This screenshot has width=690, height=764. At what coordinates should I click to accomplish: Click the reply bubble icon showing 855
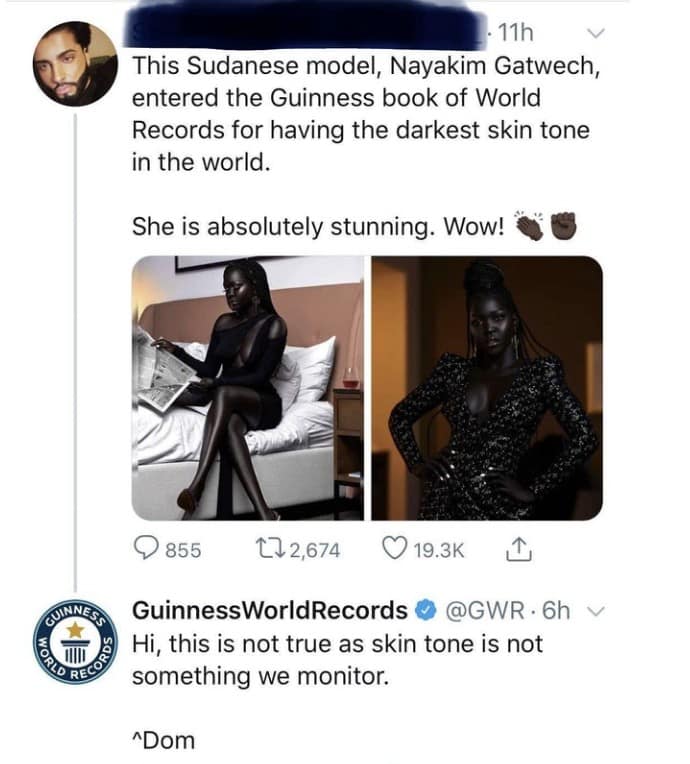tap(146, 549)
